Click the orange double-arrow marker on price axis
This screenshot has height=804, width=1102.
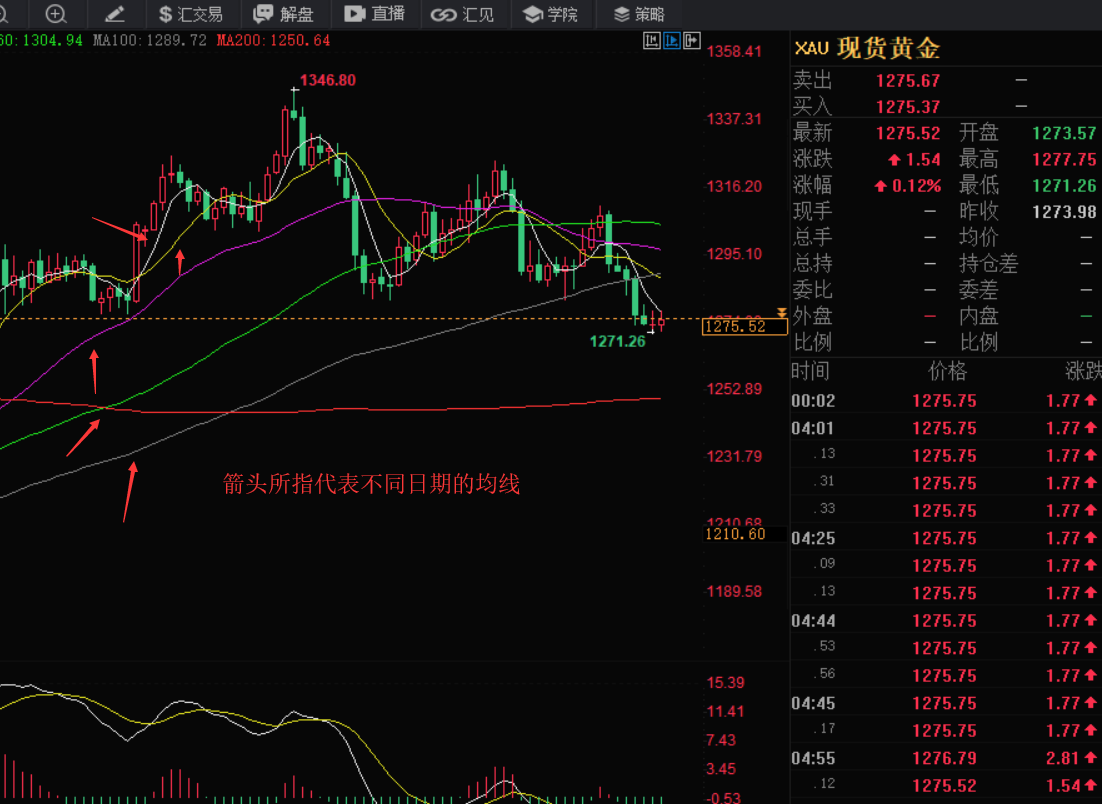(782, 313)
